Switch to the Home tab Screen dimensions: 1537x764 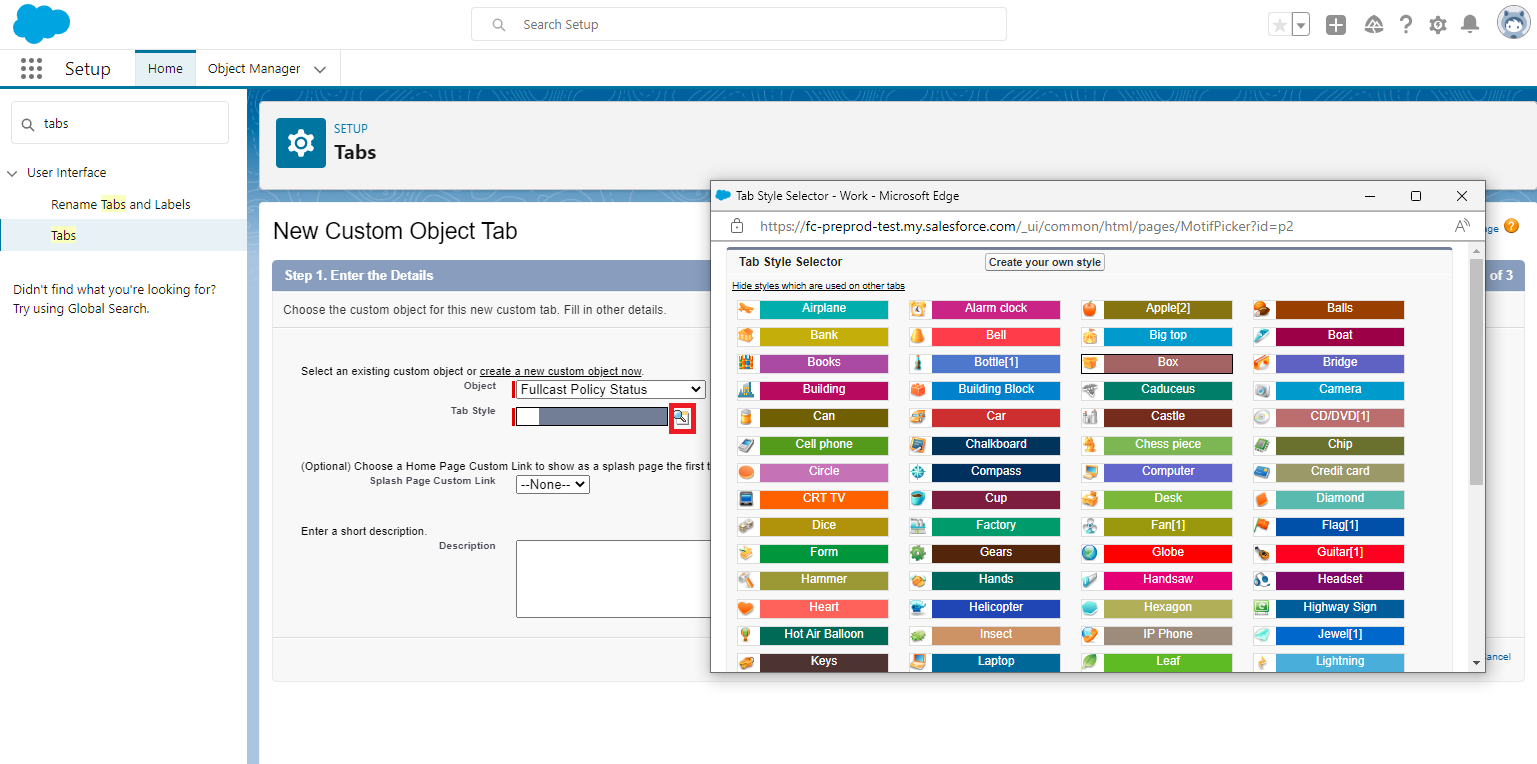pos(165,69)
